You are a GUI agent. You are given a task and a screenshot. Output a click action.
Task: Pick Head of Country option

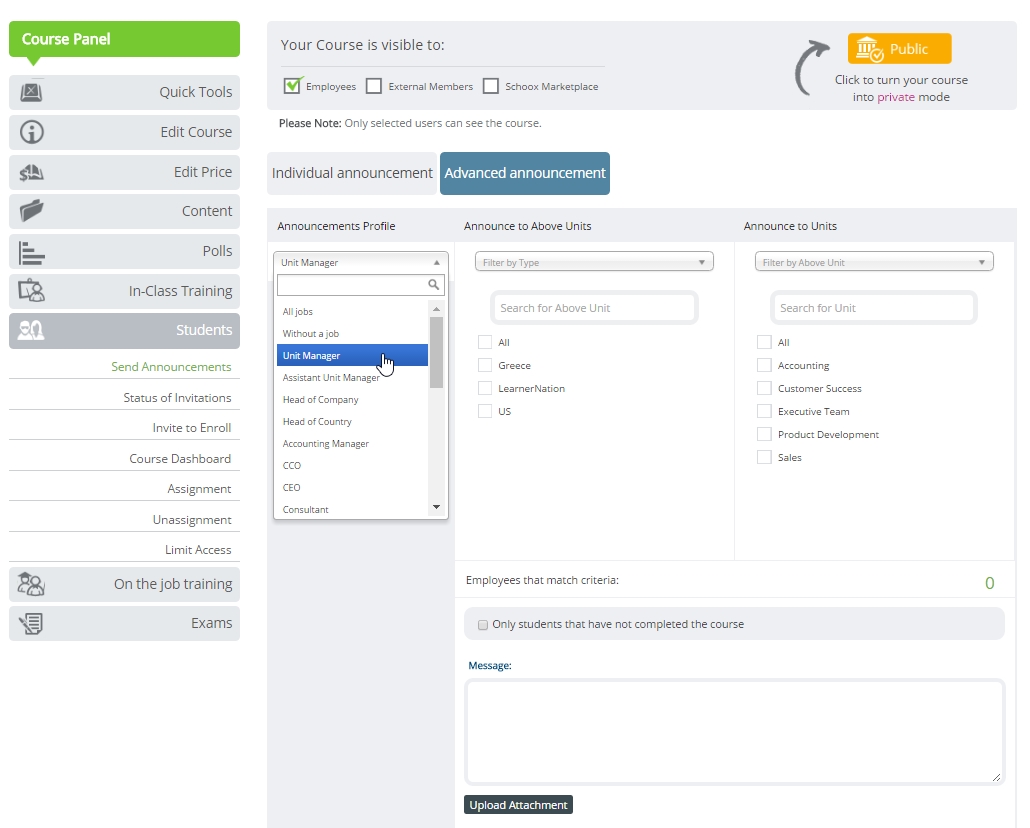[352, 422]
